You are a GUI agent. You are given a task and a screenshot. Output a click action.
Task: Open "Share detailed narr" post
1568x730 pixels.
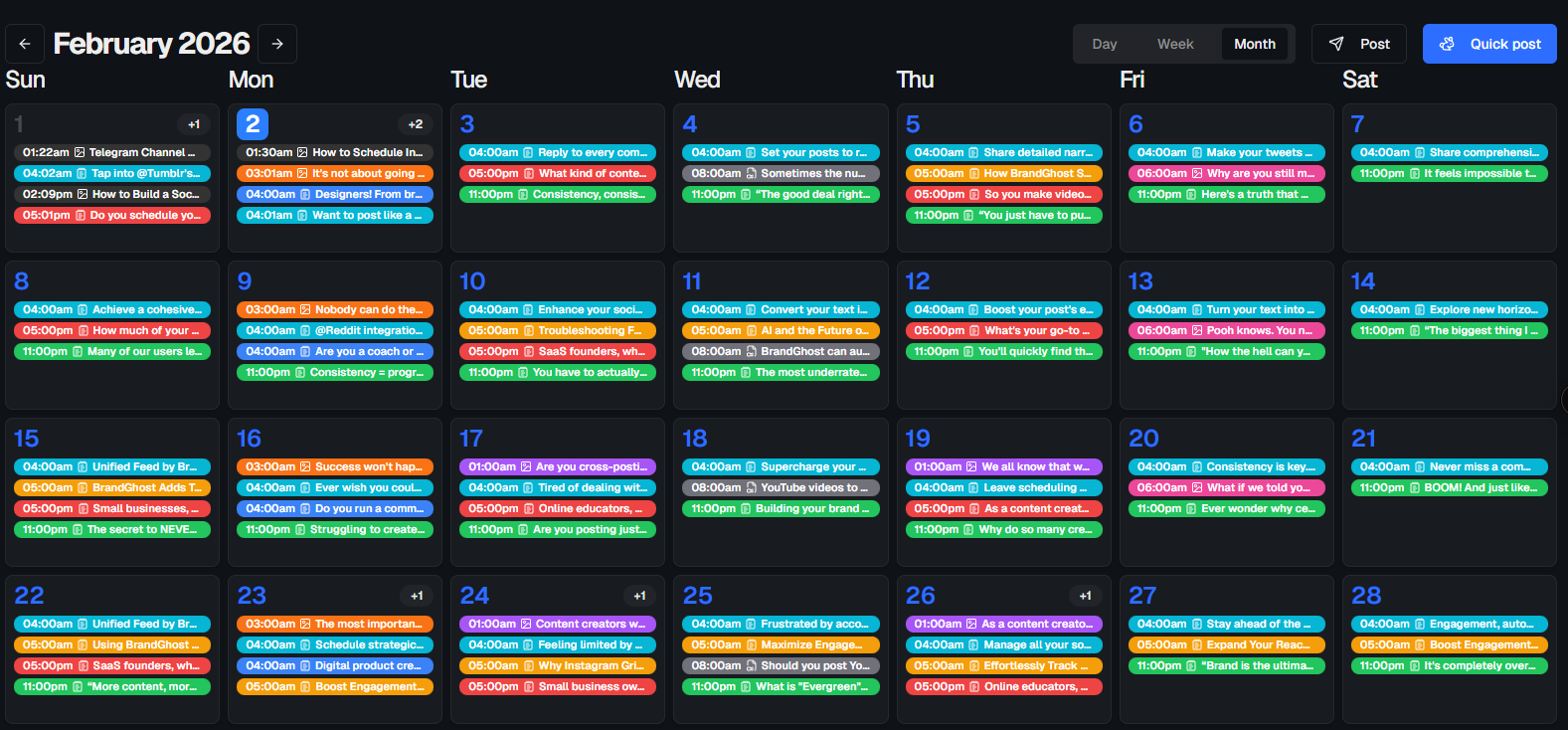pos(1004,152)
